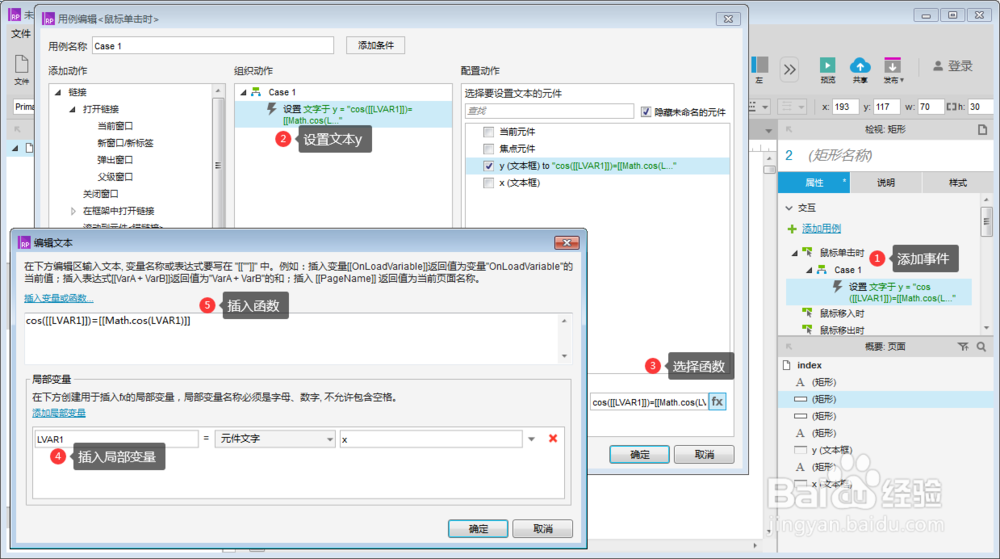Screen dimensions: 1000x559
Task: Expand 在框架中打开链接 node
Action: click(x=73, y=211)
